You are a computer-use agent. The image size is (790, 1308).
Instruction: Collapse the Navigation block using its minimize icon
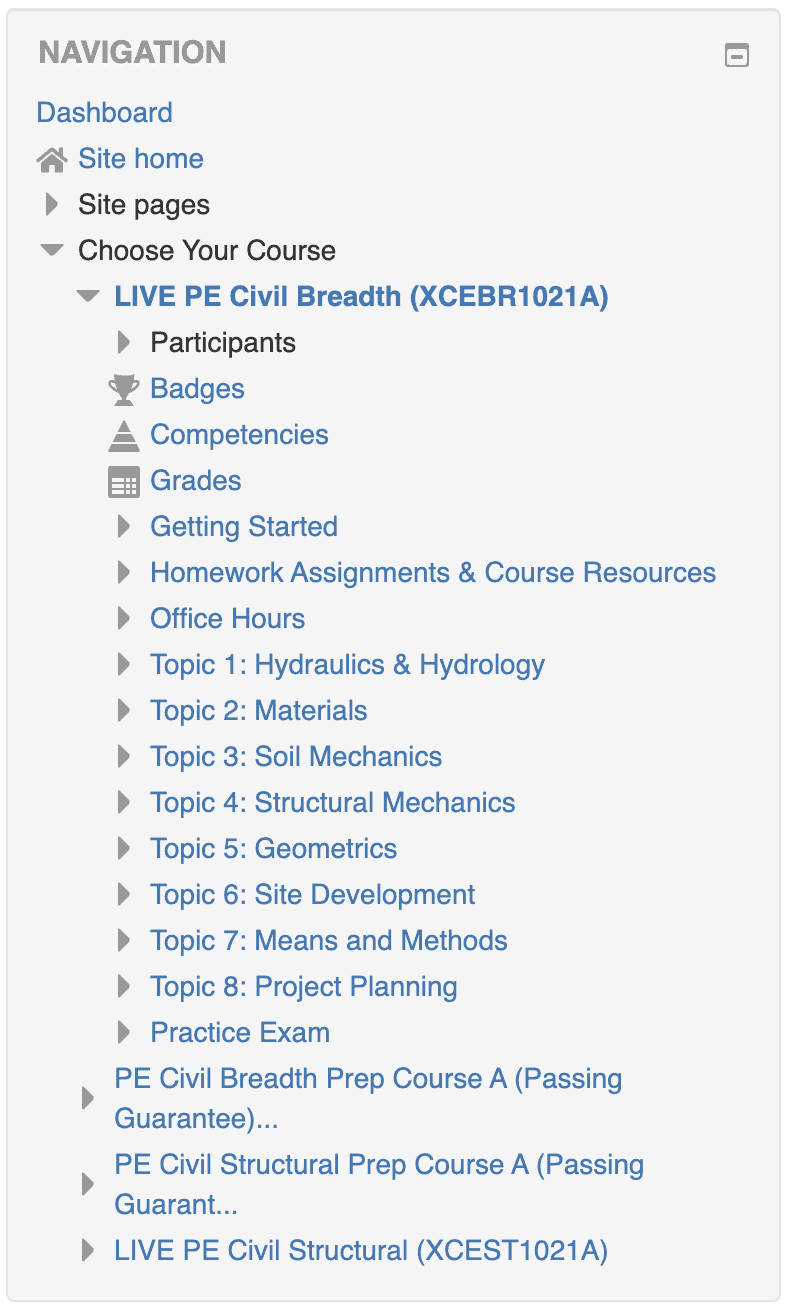point(738,55)
